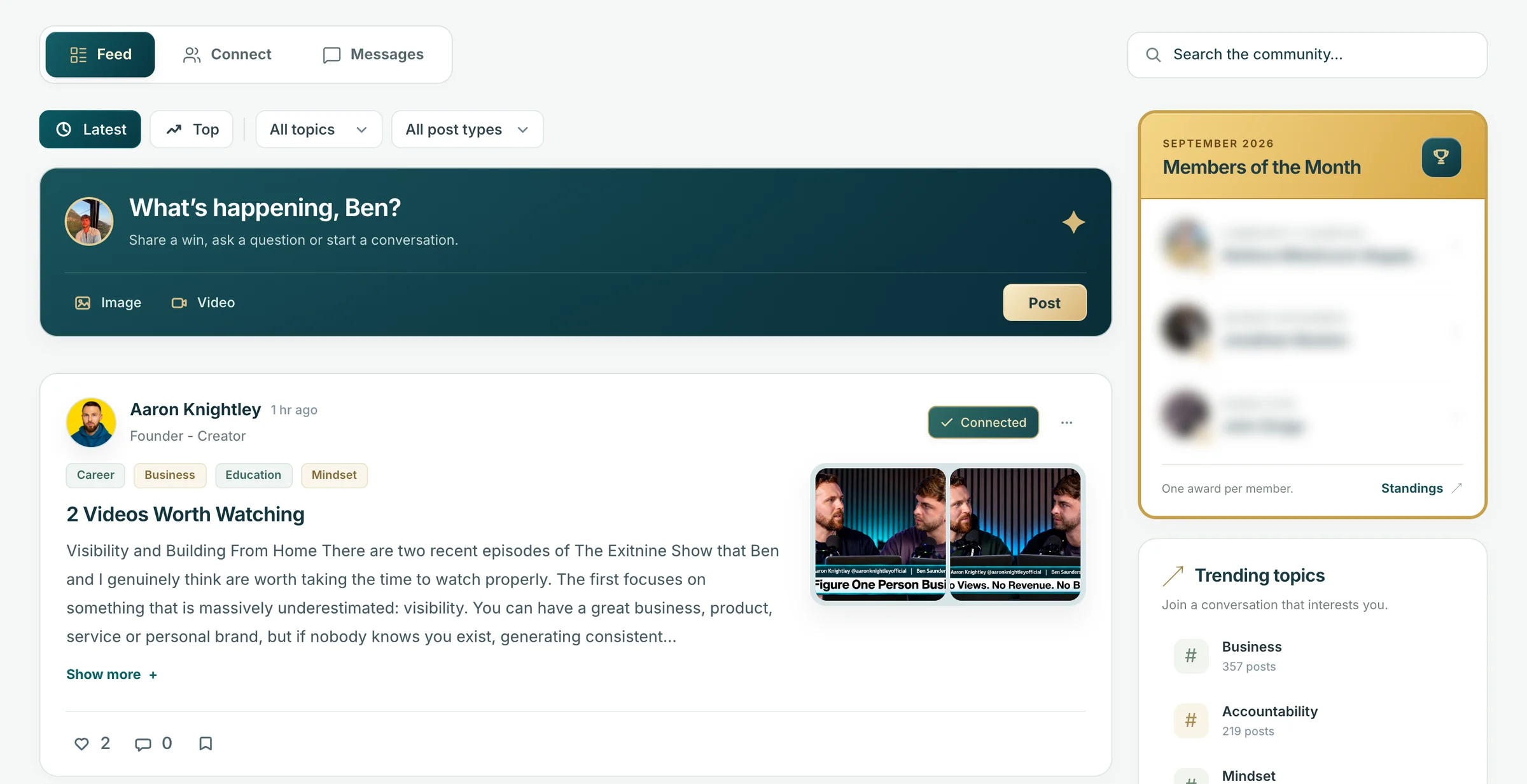Open comments via the speech bubble icon
Viewport: 1527px width, 784px height.
pos(143,743)
